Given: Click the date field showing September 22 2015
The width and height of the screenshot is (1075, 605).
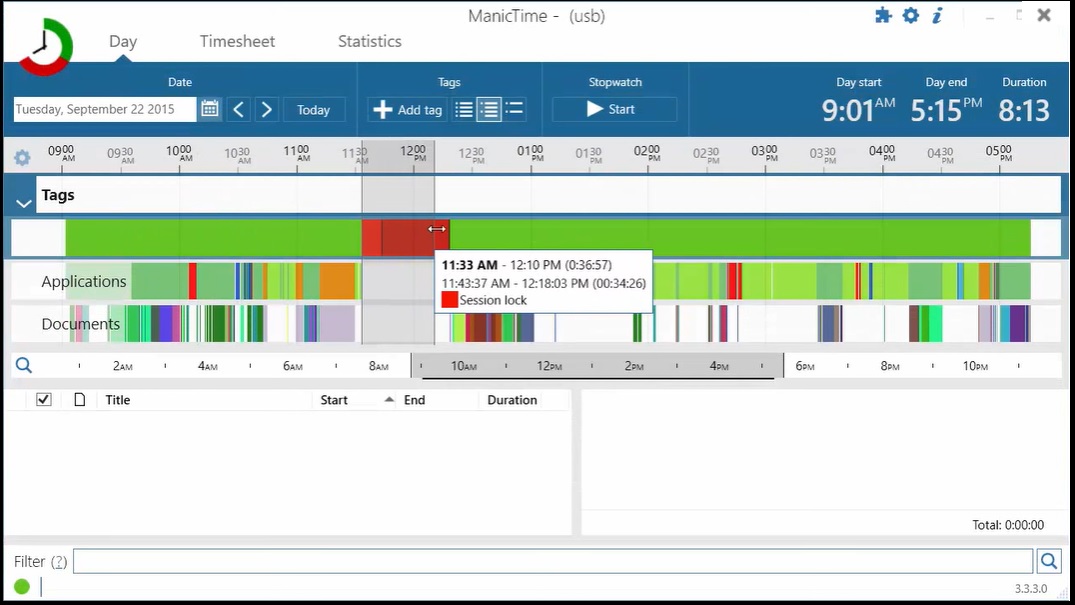Looking at the screenshot, I should 105,110.
